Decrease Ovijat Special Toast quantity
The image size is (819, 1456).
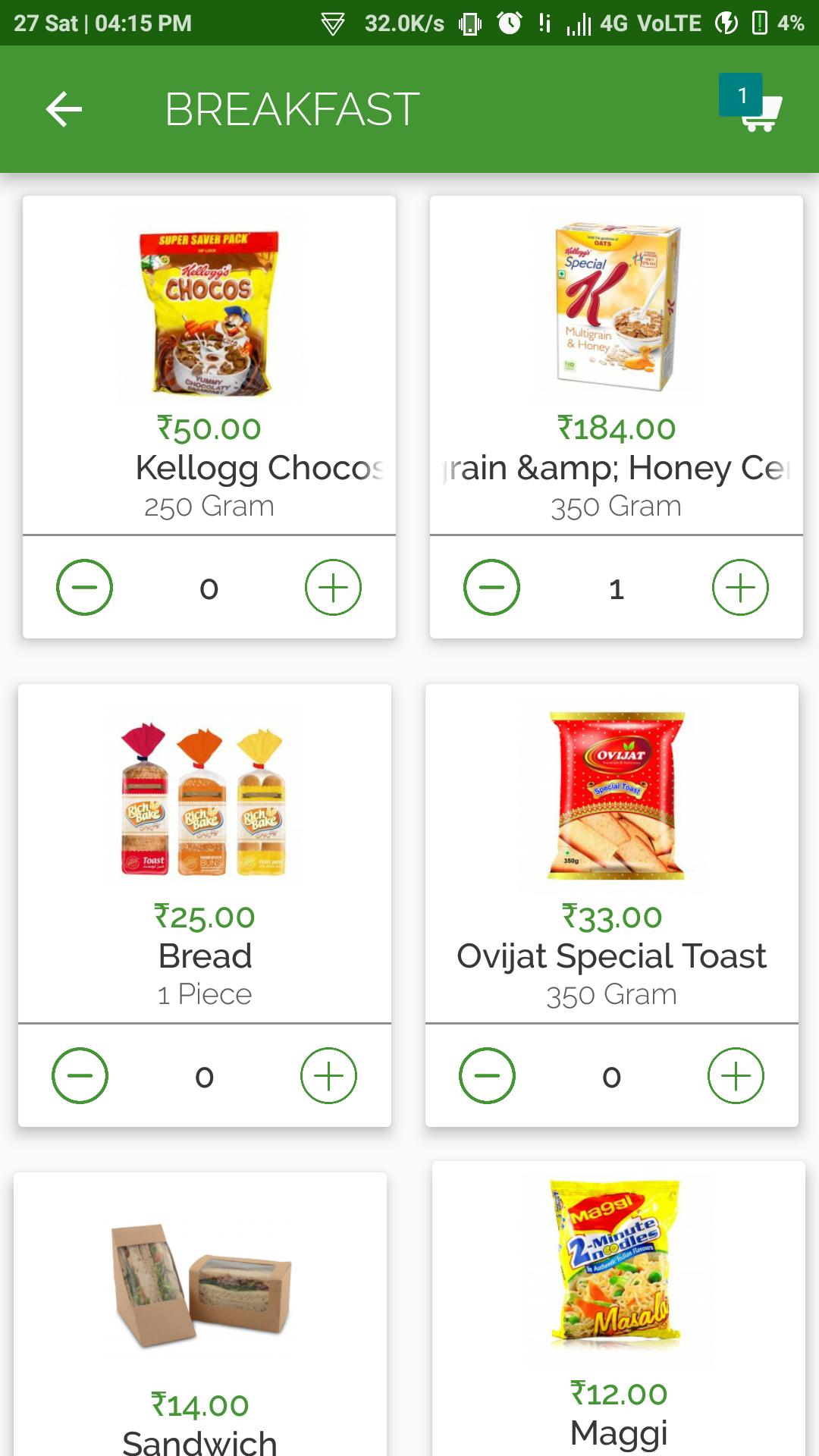pos(487,1076)
